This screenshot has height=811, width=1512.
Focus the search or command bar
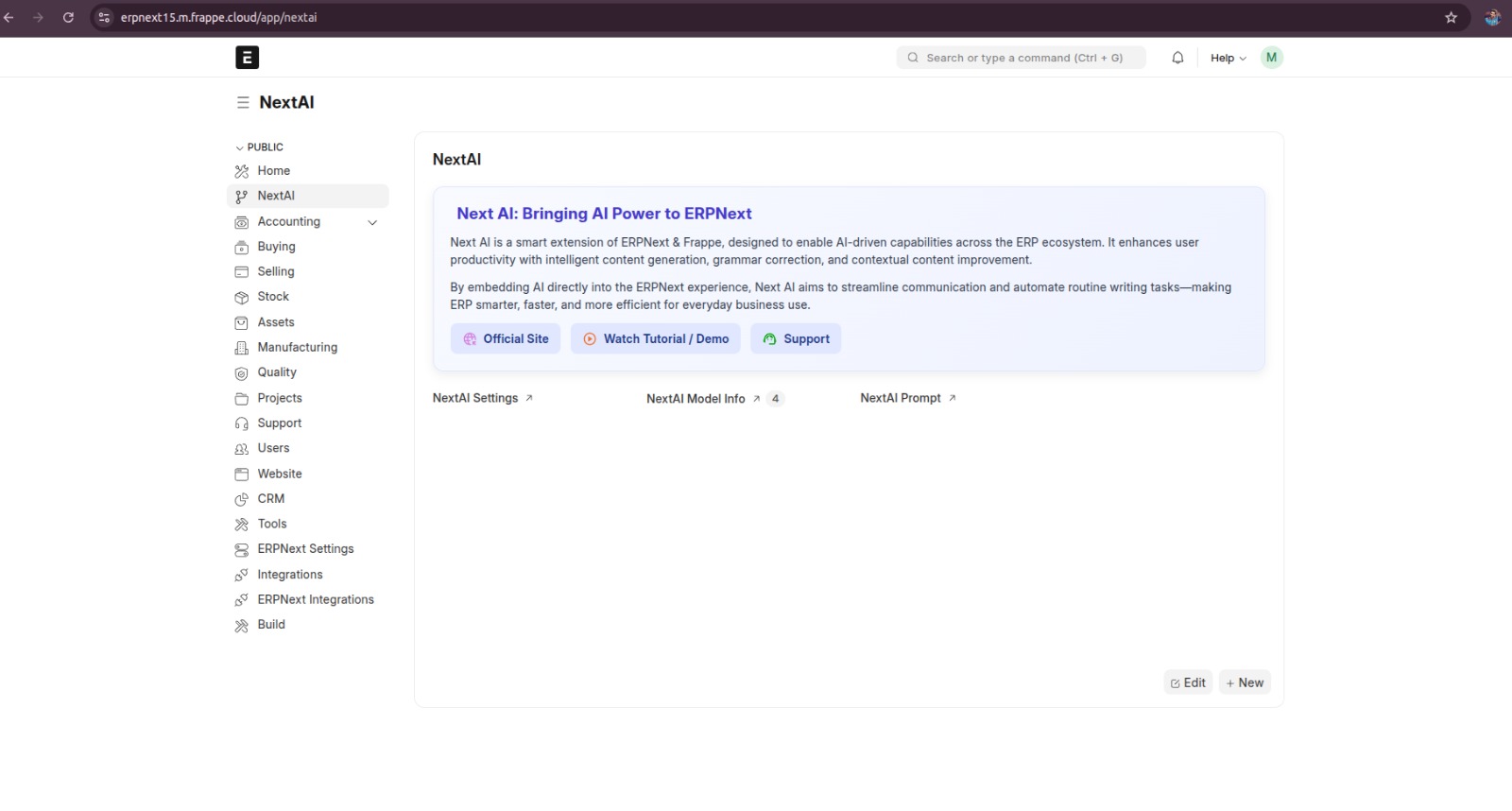click(x=1021, y=58)
